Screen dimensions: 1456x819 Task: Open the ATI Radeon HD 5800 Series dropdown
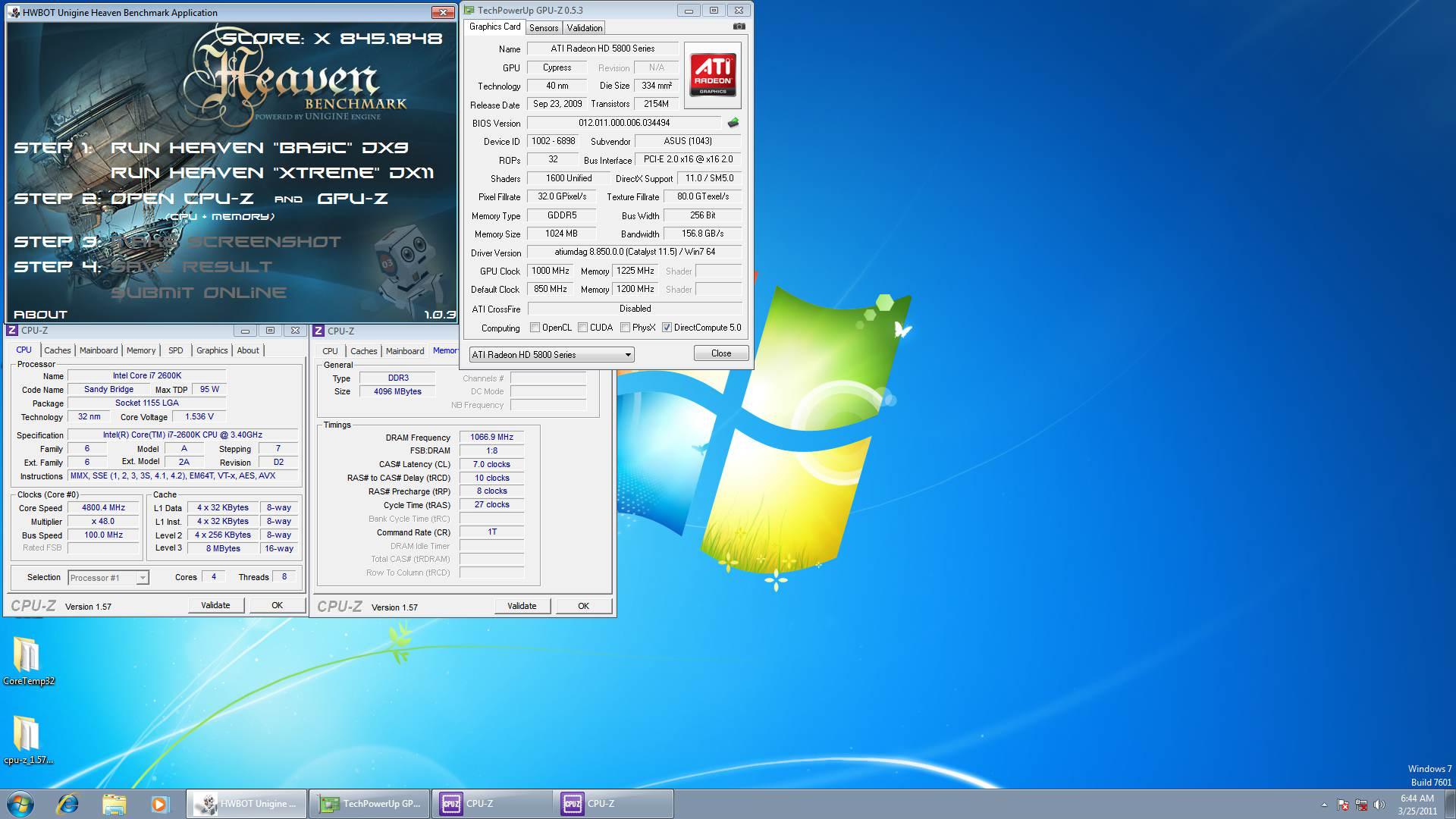tap(551, 354)
